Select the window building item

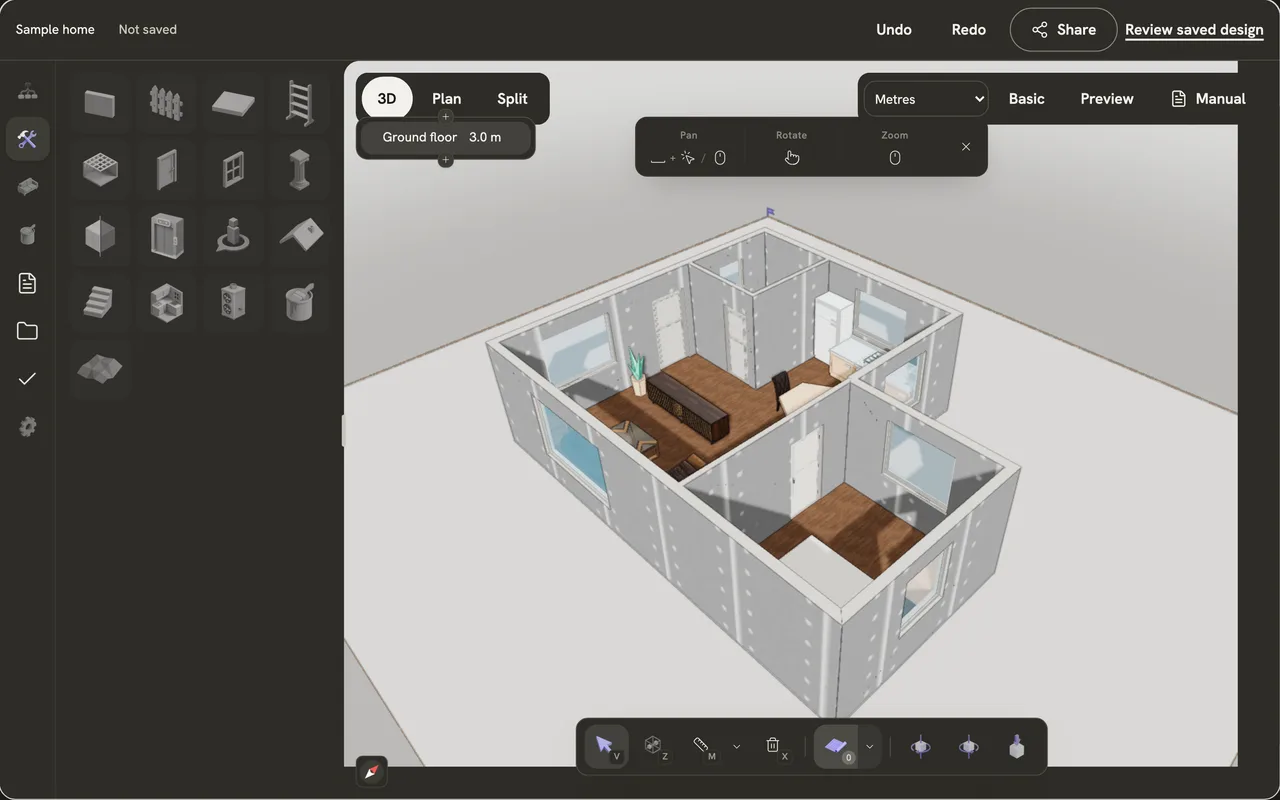point(233,169)
